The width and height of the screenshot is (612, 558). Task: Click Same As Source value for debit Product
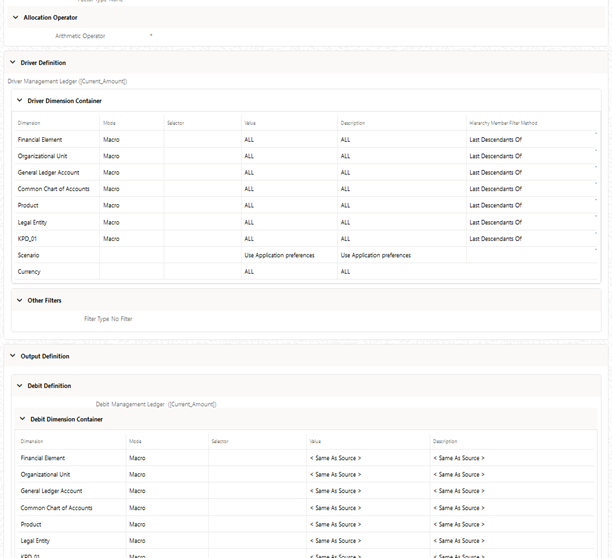click(x=336, y=524)
